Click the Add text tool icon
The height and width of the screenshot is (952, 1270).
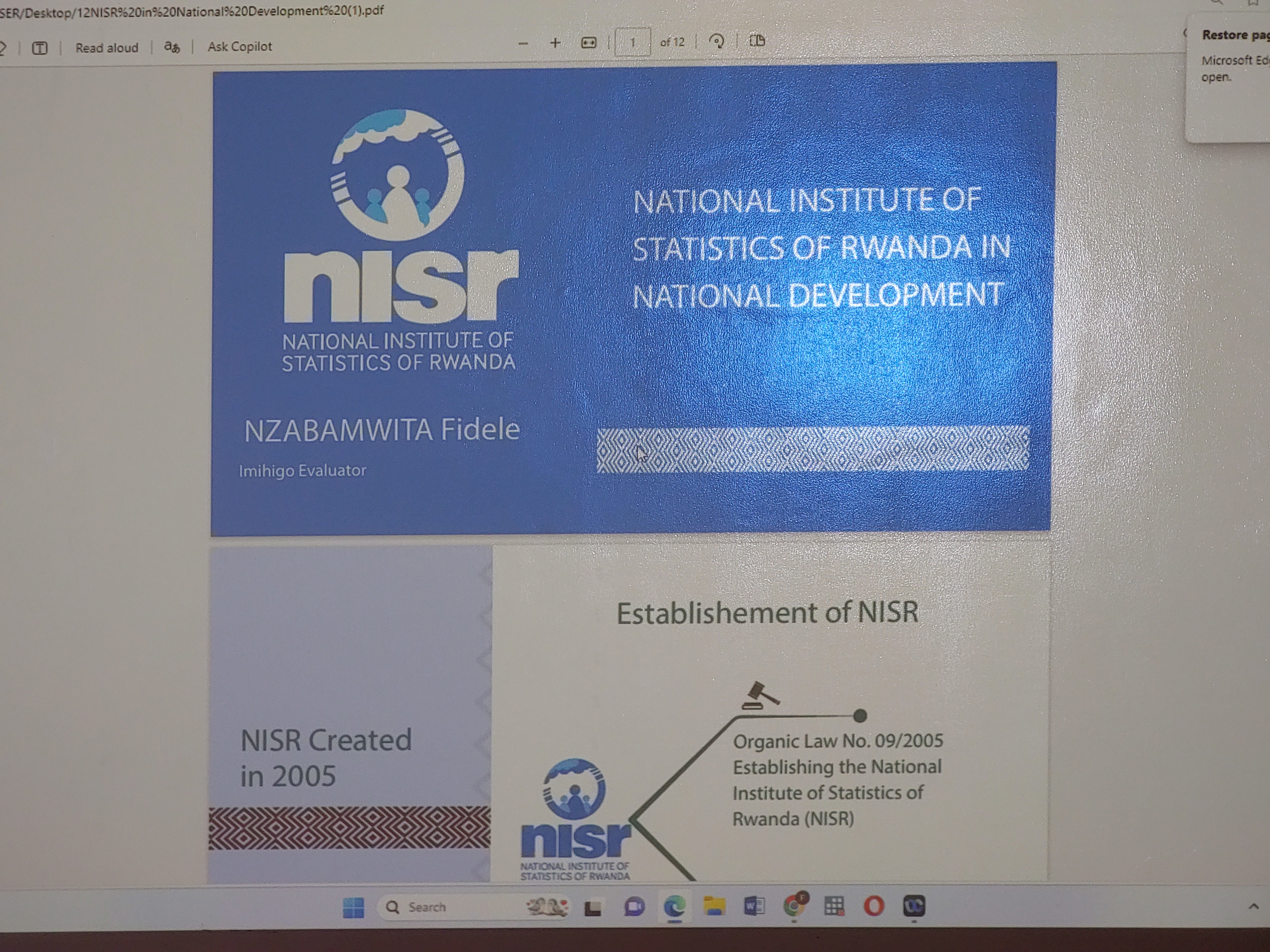pyautogui.click(x=40, y=47)
